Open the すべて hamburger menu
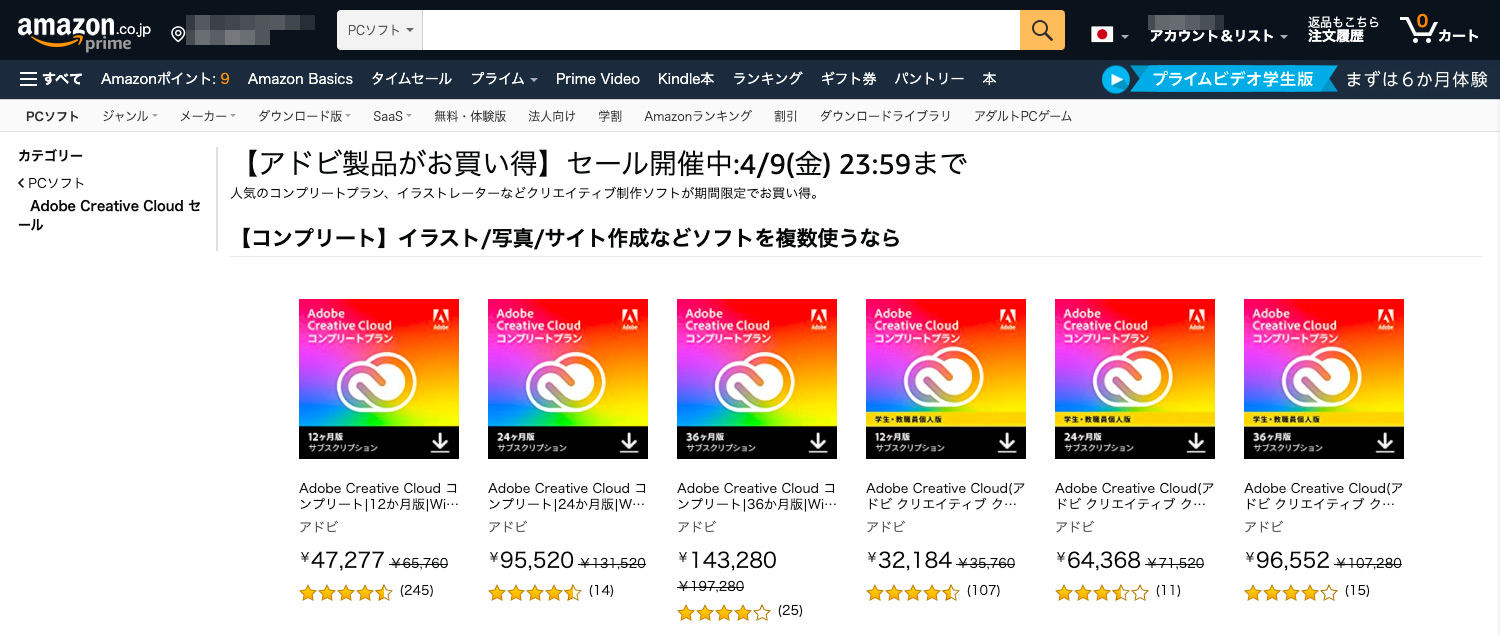1500x636 pixels. [x=51, y=79]
